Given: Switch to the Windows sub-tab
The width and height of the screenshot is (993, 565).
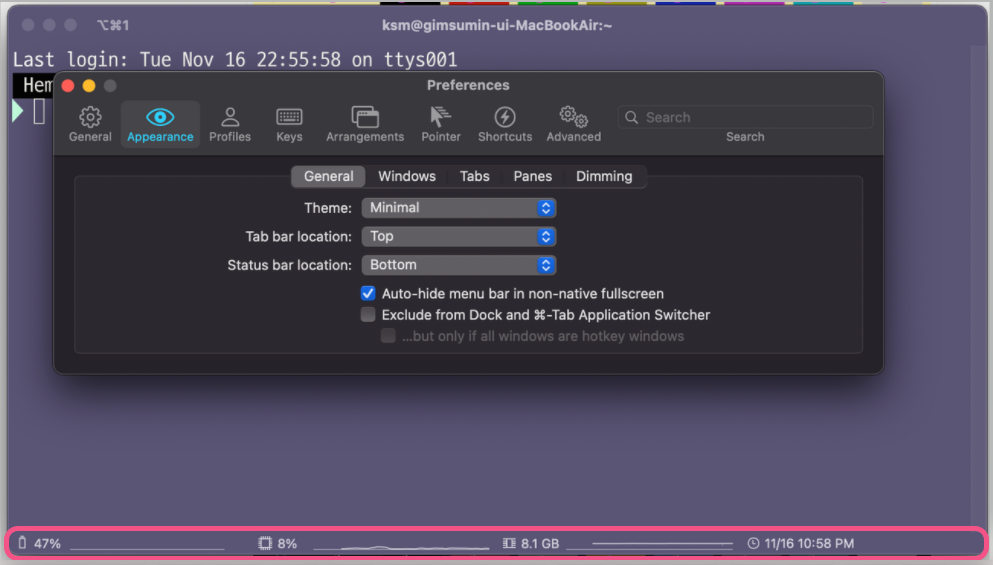Looking at the screenshot, I should click(x=407, y=176).
